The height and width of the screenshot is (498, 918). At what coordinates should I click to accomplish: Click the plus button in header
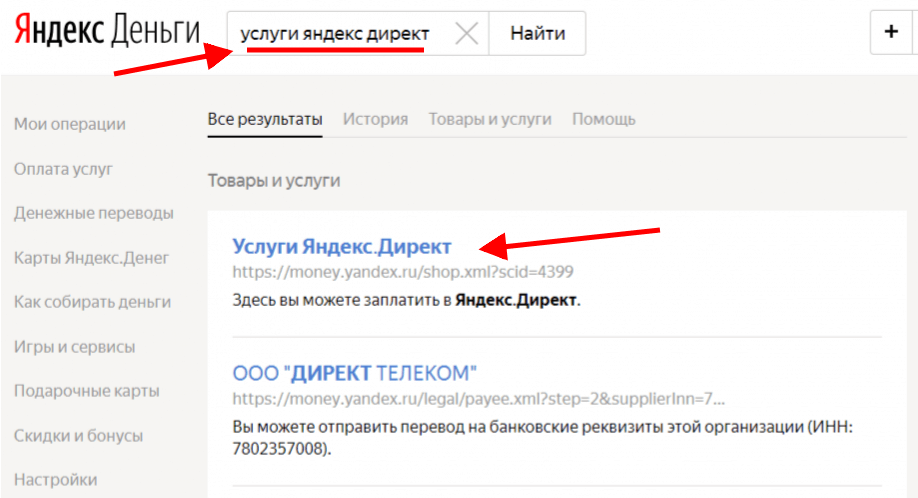click(891, 32)
